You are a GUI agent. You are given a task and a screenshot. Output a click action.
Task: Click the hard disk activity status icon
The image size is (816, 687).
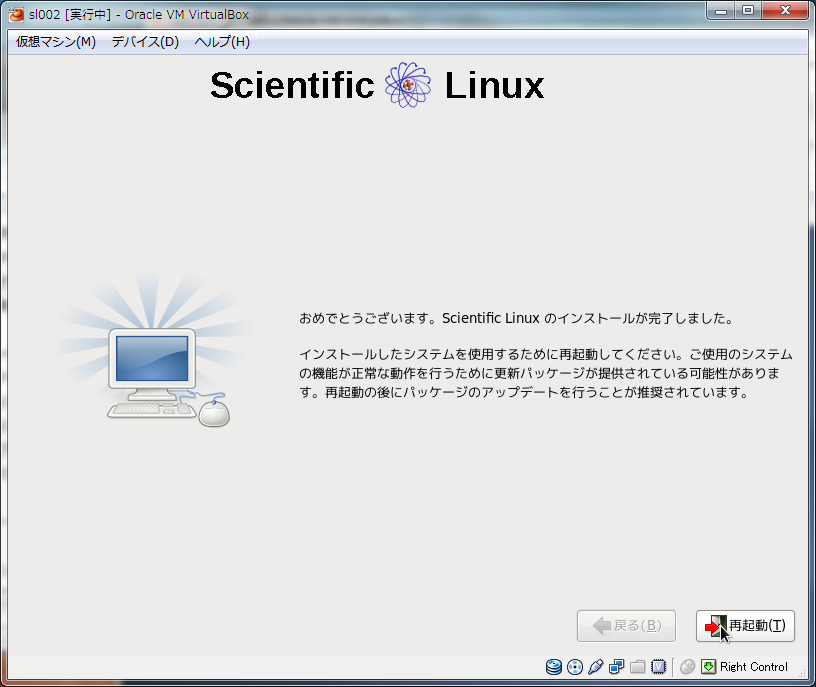tap(554, 667)
